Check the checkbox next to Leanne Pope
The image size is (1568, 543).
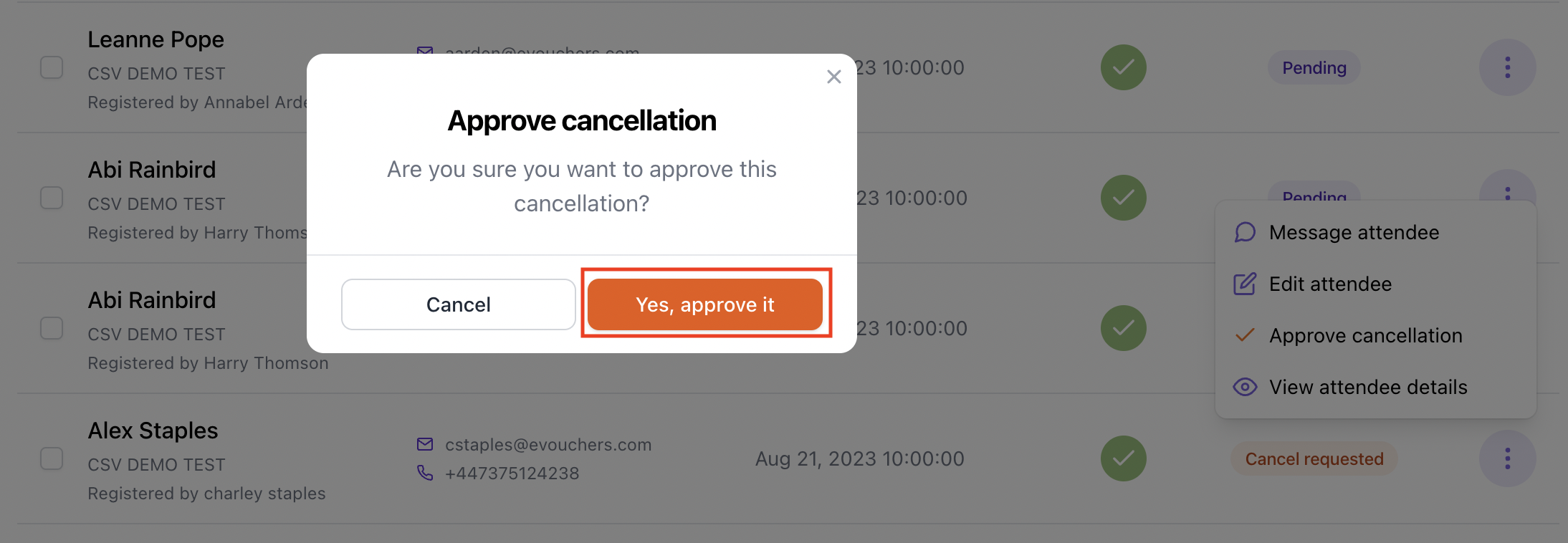pyautogui.click(x=52, y=67)
